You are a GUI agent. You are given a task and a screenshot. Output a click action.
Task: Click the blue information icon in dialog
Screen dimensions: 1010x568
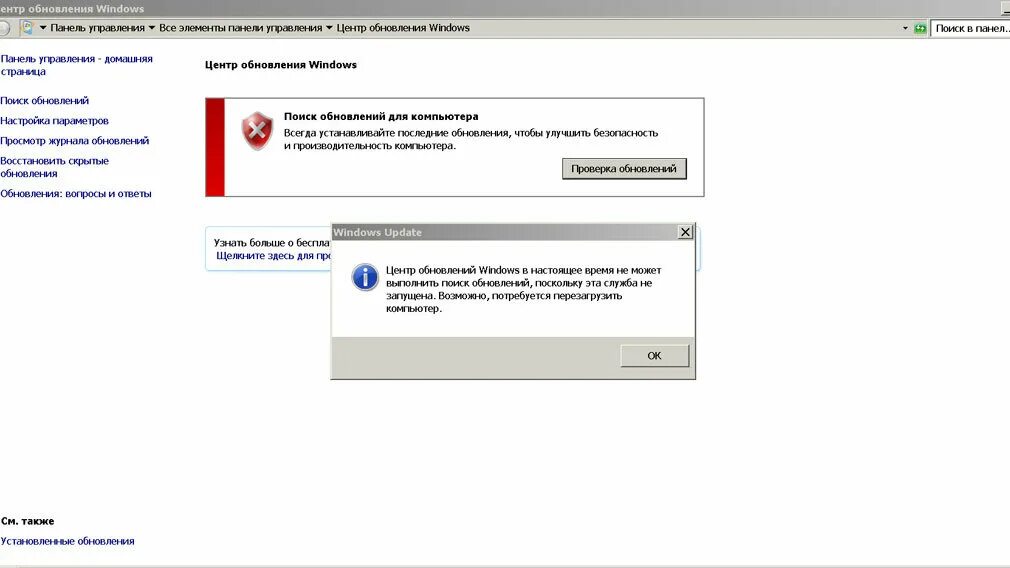click(x=365, y=278)
